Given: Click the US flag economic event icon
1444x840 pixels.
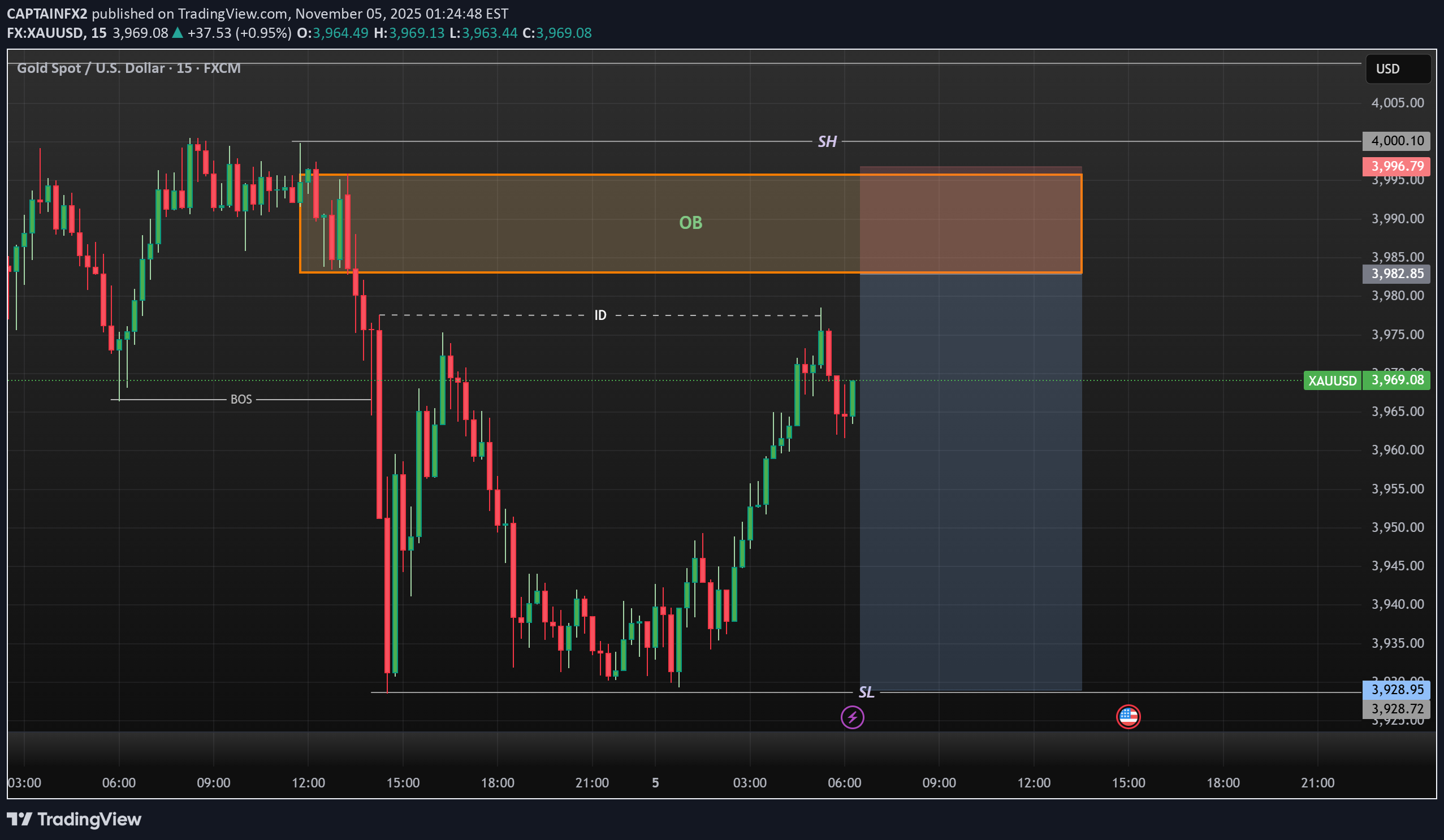Looking at the screenshot, I should pos(1128,716).
